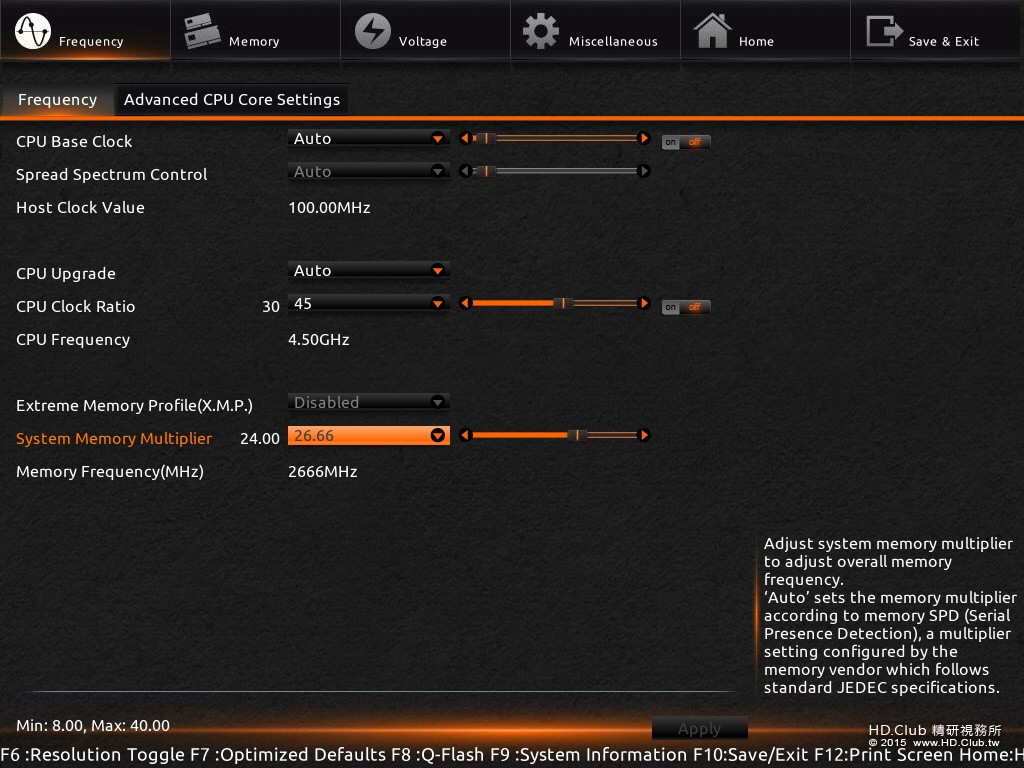Open the Advanced CPU Core Settings tab
This screenshot has width=1024, height=768.
pyautogui.click(x=232, y=99)
